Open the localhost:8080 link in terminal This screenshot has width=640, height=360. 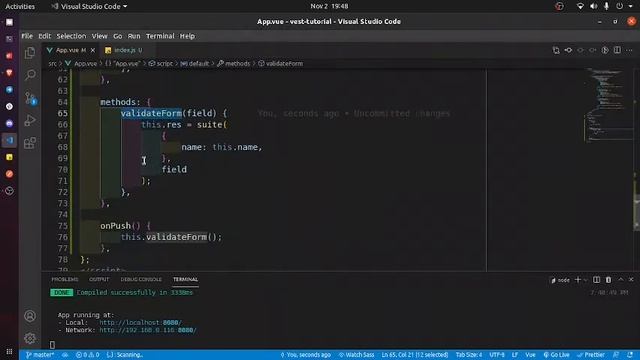click(140, 322)
